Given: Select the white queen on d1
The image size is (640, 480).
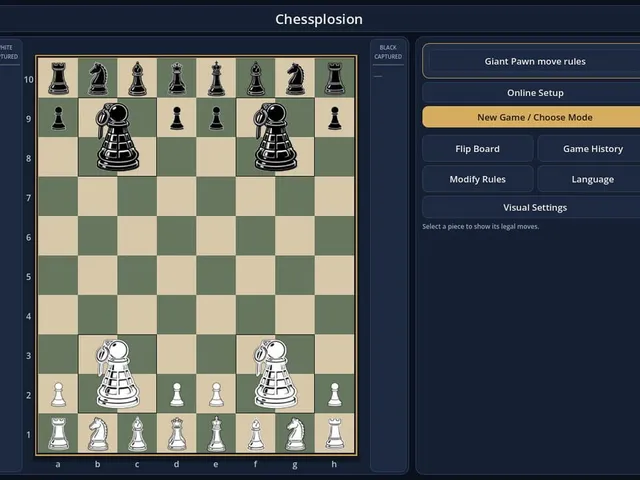Looking at the screenshot, I should coord(177,433).
